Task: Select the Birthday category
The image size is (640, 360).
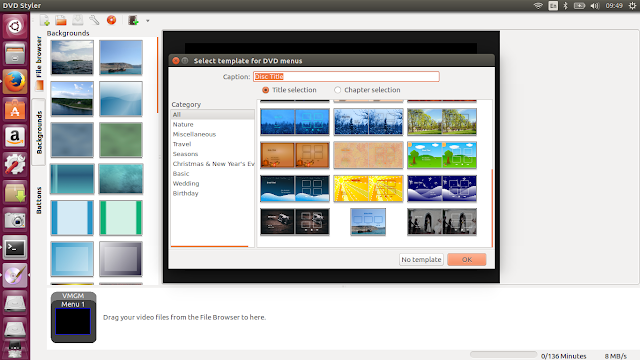Action: pyautogui.click(x=212, y=193)
